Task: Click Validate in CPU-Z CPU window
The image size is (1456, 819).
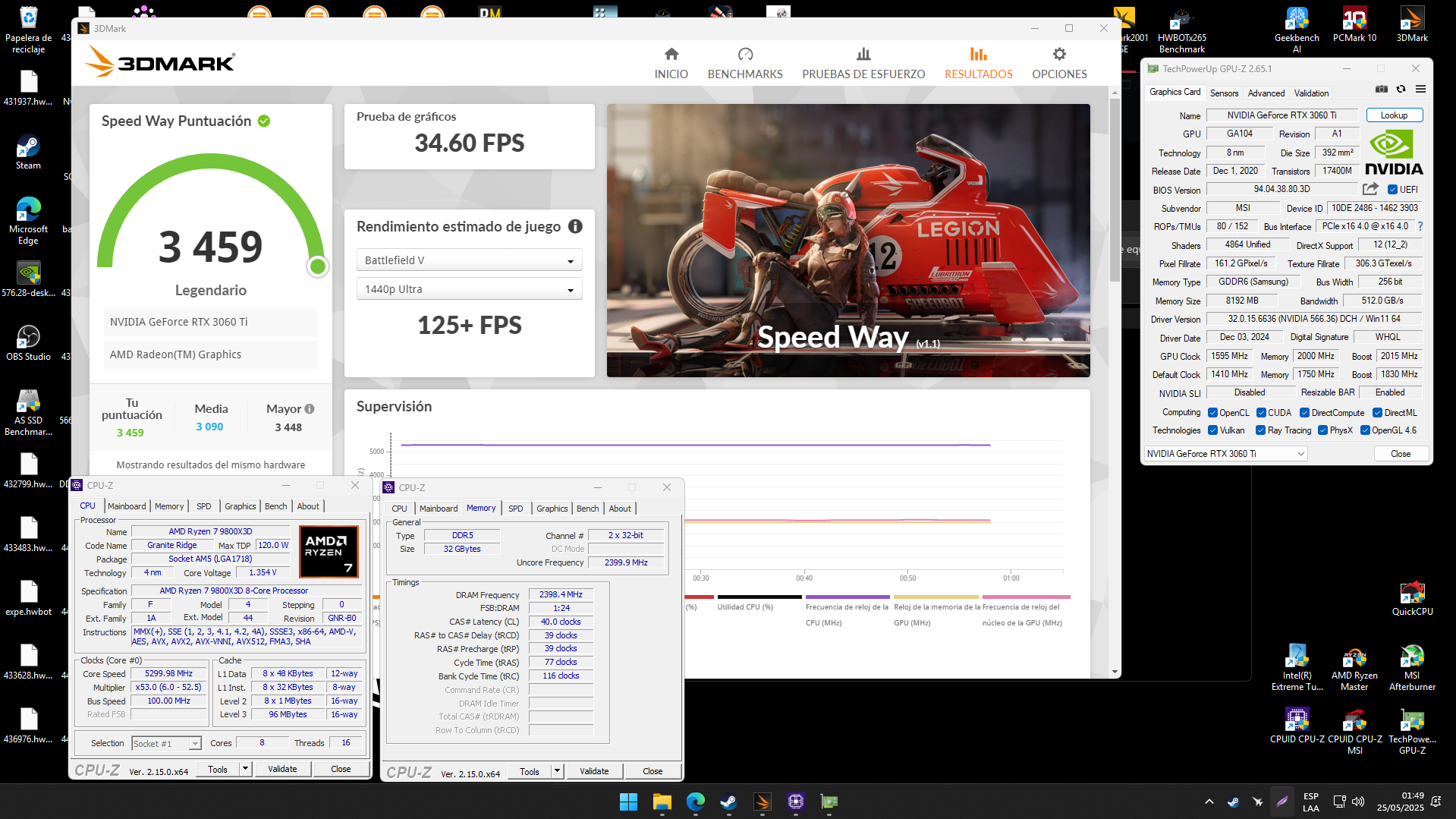Action: pos(282,769)
